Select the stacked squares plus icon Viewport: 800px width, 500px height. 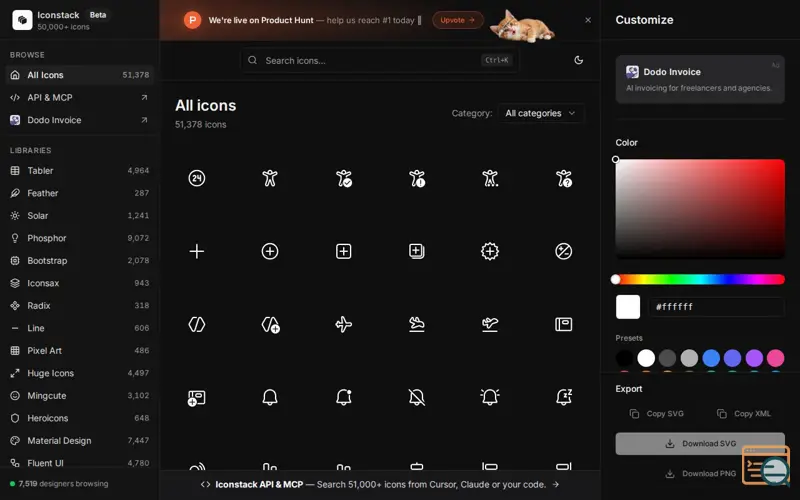[x=417, y=251]
